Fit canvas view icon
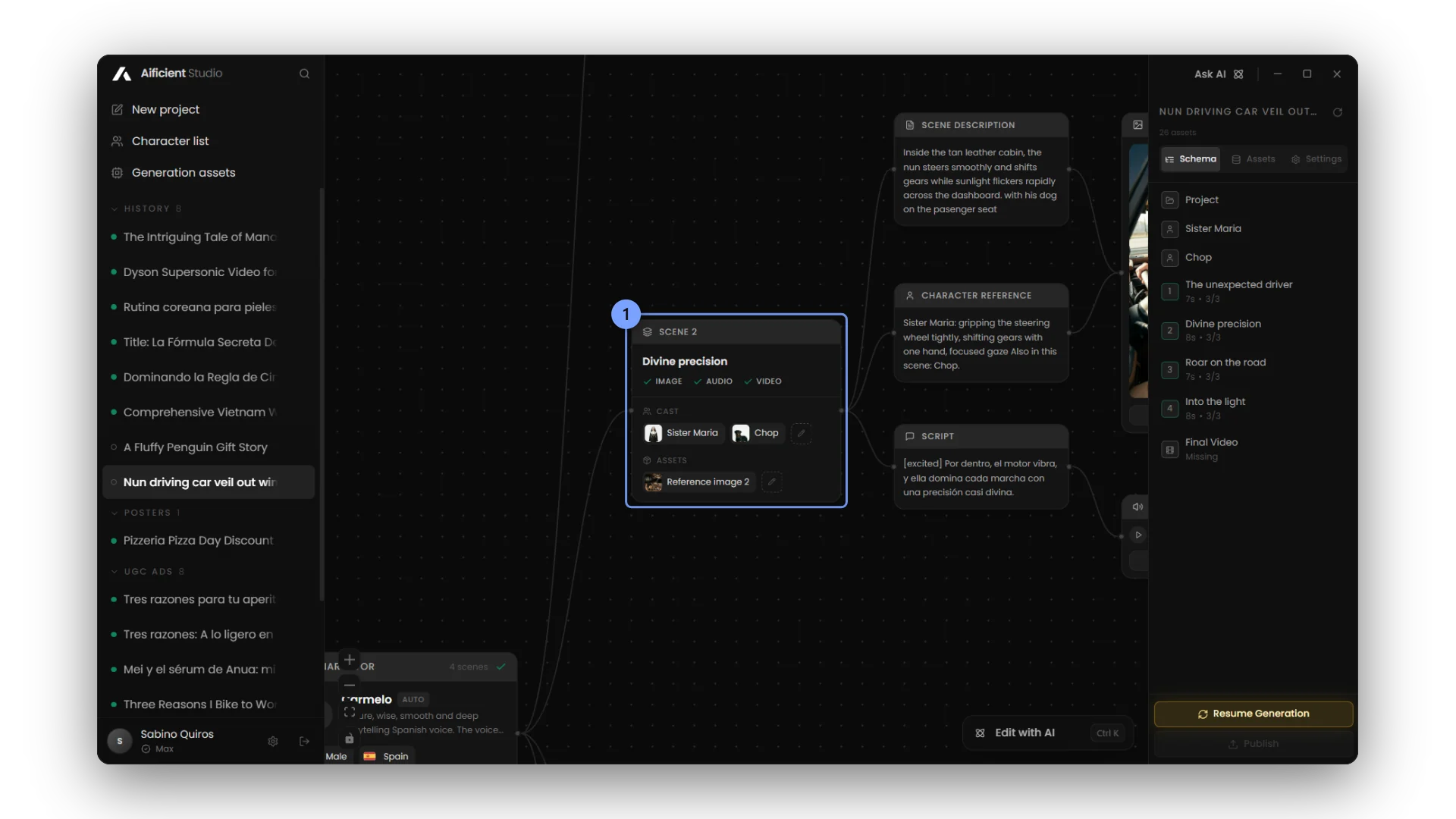The width and height of the screenshot is (1456, 819). pyautogui.click(x=350, y=712)
